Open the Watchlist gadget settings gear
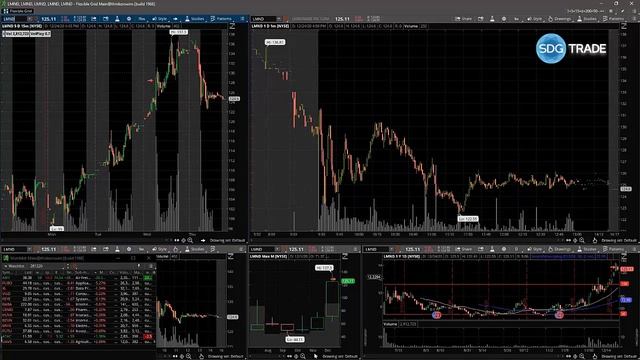 pos(151,266)
